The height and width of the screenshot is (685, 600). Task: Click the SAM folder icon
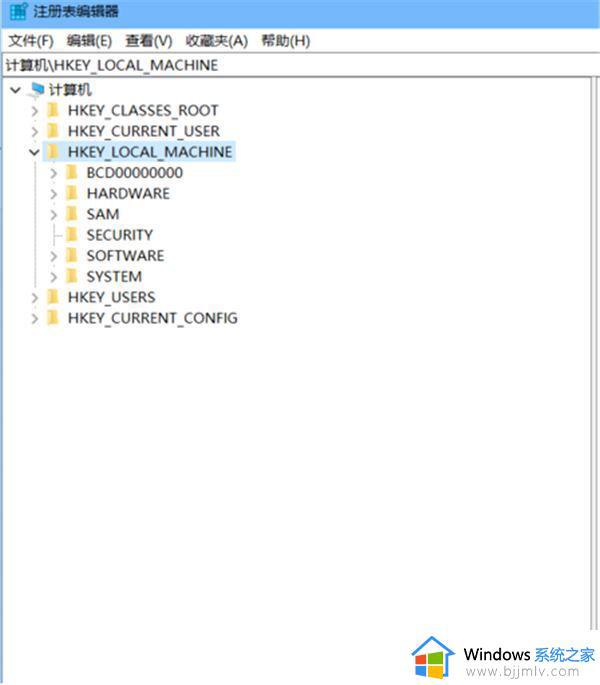(x=72, y=214)
